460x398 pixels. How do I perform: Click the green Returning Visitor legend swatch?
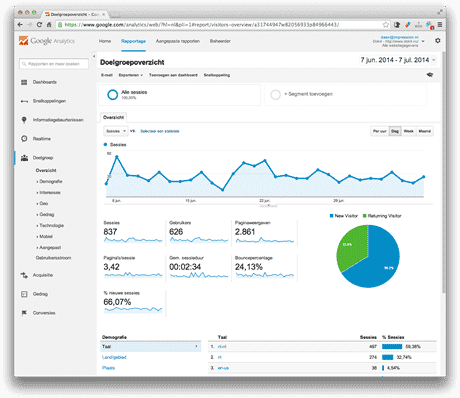(365, 216)
